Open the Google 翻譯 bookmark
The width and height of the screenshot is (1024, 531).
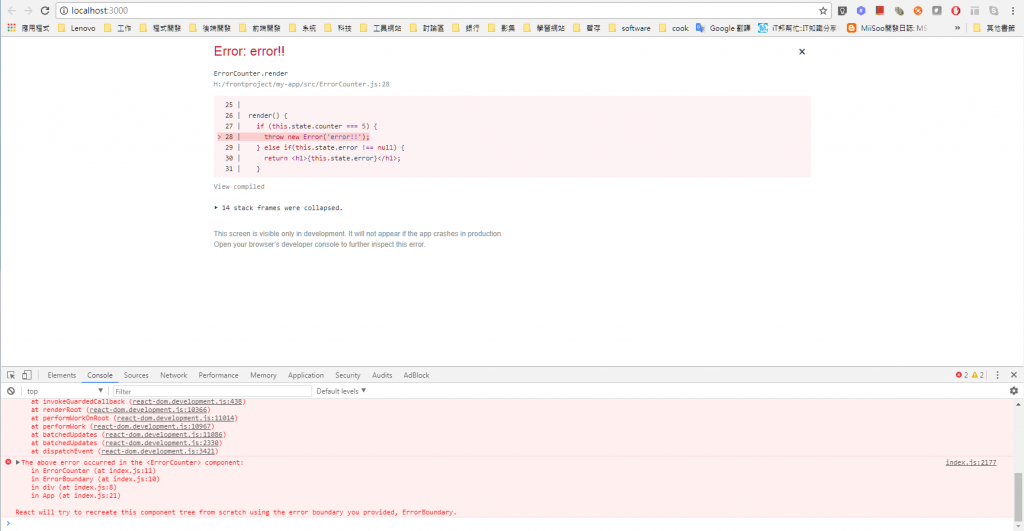723,28
